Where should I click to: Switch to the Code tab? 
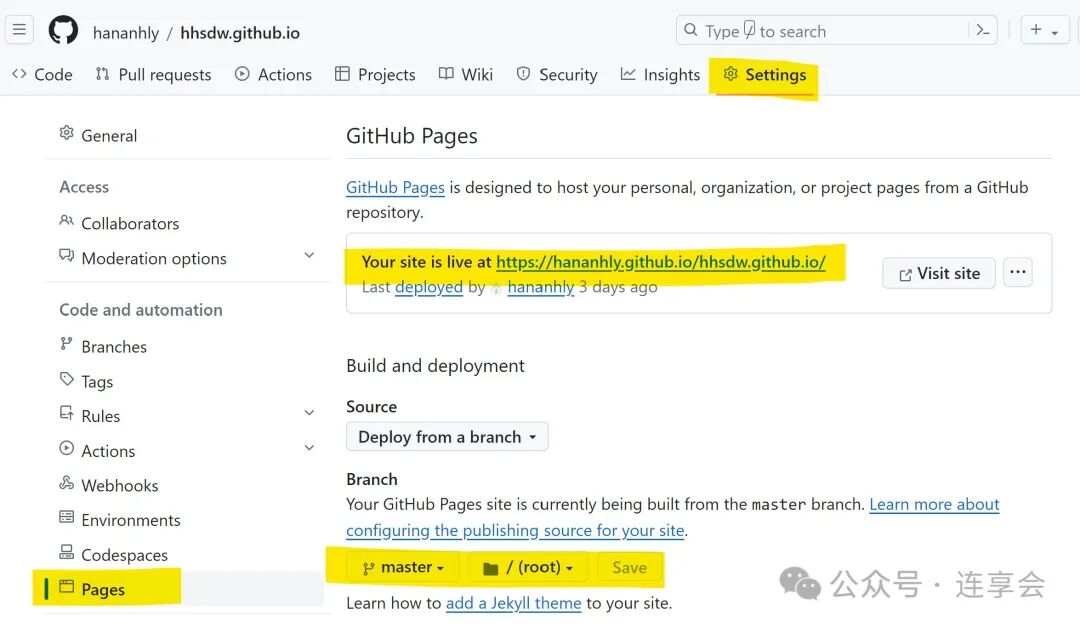pyautogui.click(x=42, y=74)
